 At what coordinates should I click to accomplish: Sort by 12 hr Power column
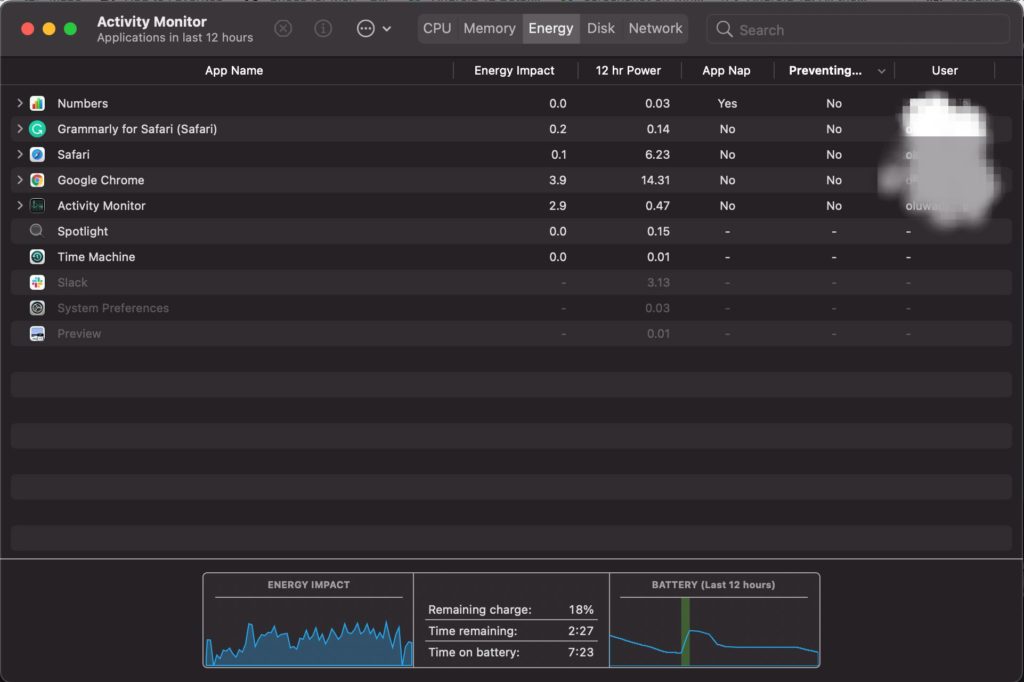coord(628,71)
